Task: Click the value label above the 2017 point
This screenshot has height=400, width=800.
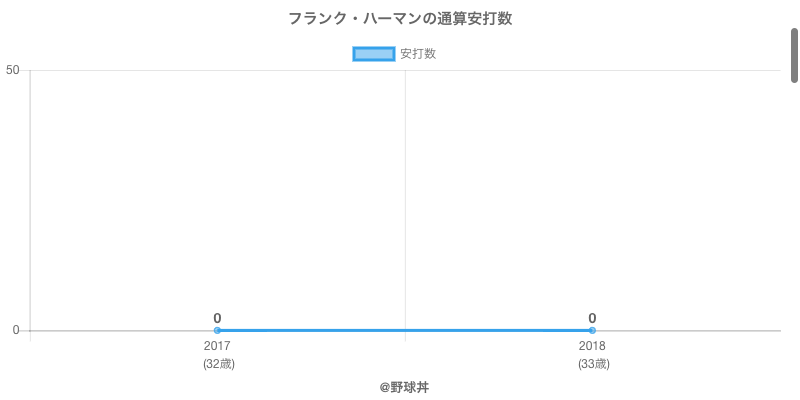Action: click(217, 318)
